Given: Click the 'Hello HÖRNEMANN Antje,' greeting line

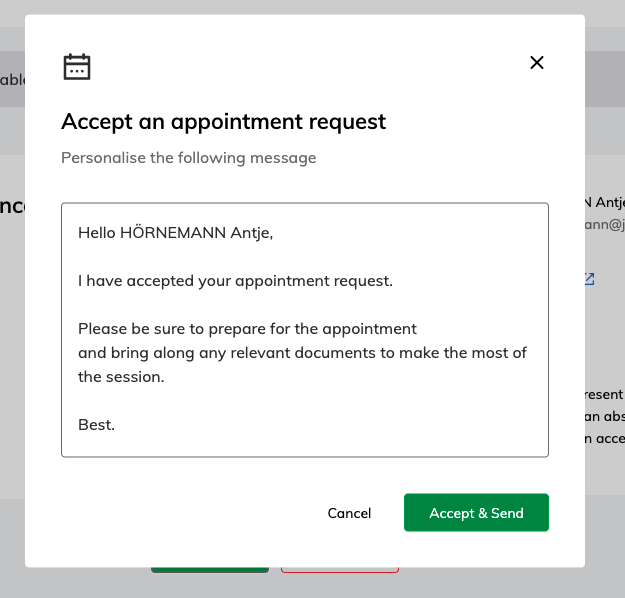Looking at the screenshot, I should [x=175, y=233].
